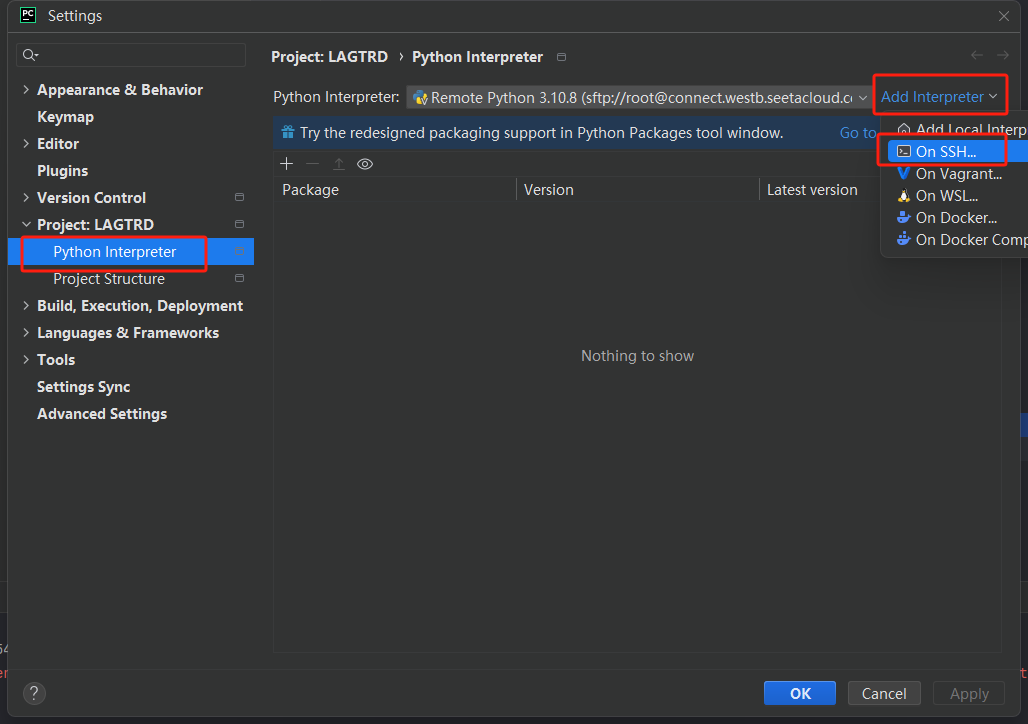Screen dimensions: 1028x724
Task: Open Advanced Settings page
Action: pyautogui.click(x=102, y=414)
